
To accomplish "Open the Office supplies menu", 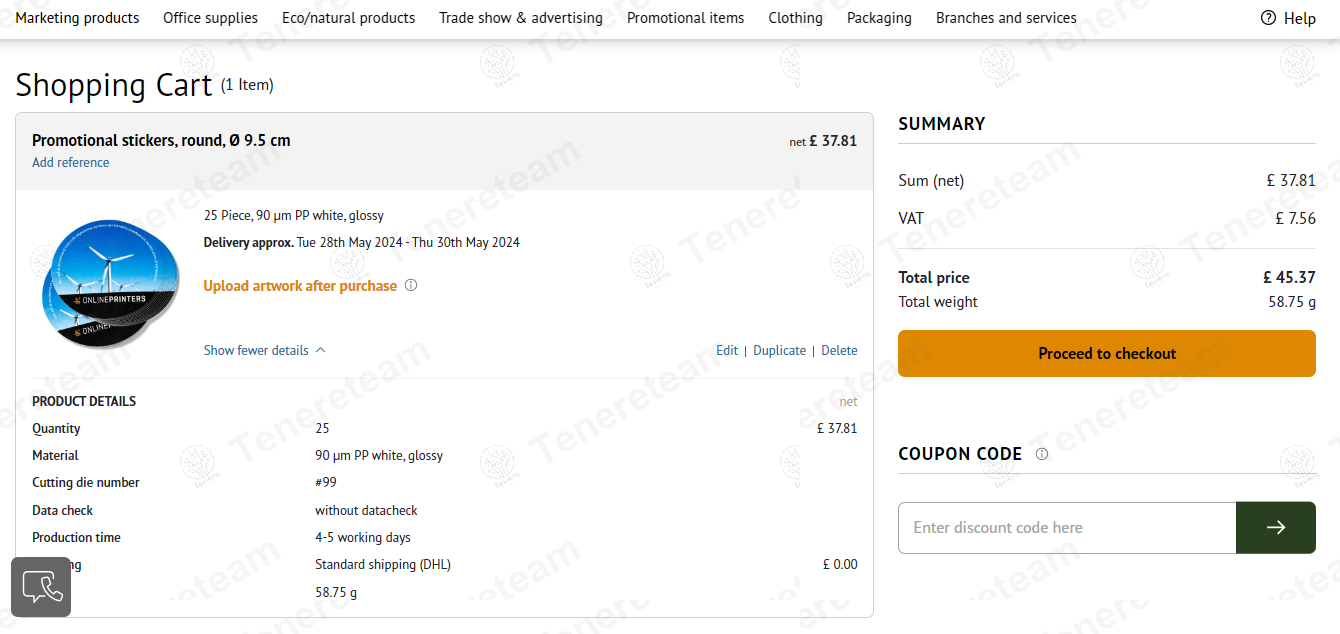I will (x=210, y=18).
